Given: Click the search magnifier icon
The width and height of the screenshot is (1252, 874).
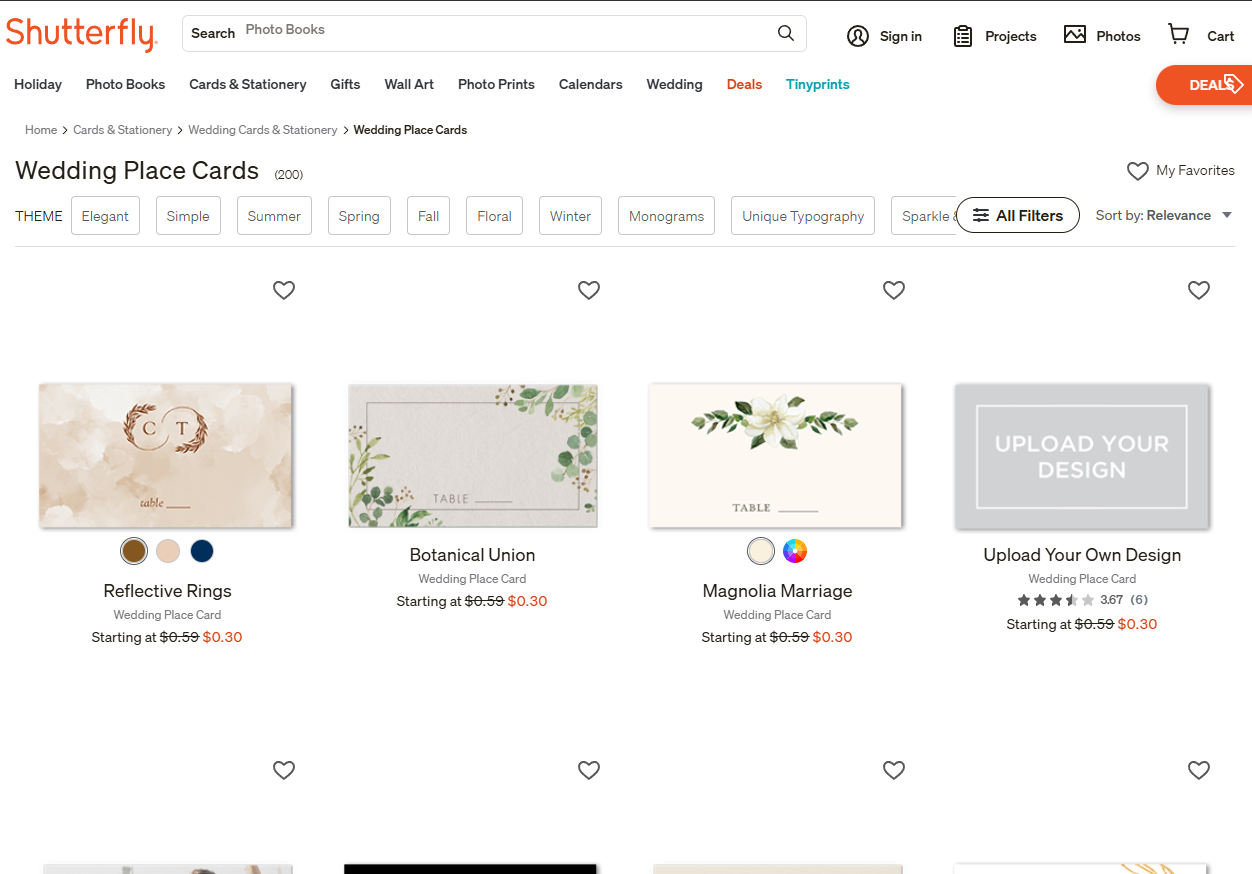Looking at the screenshot, I should [786, 33].
